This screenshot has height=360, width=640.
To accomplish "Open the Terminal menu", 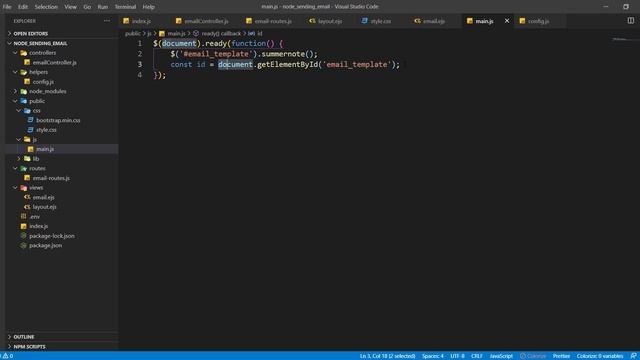I will coord(125,7).
